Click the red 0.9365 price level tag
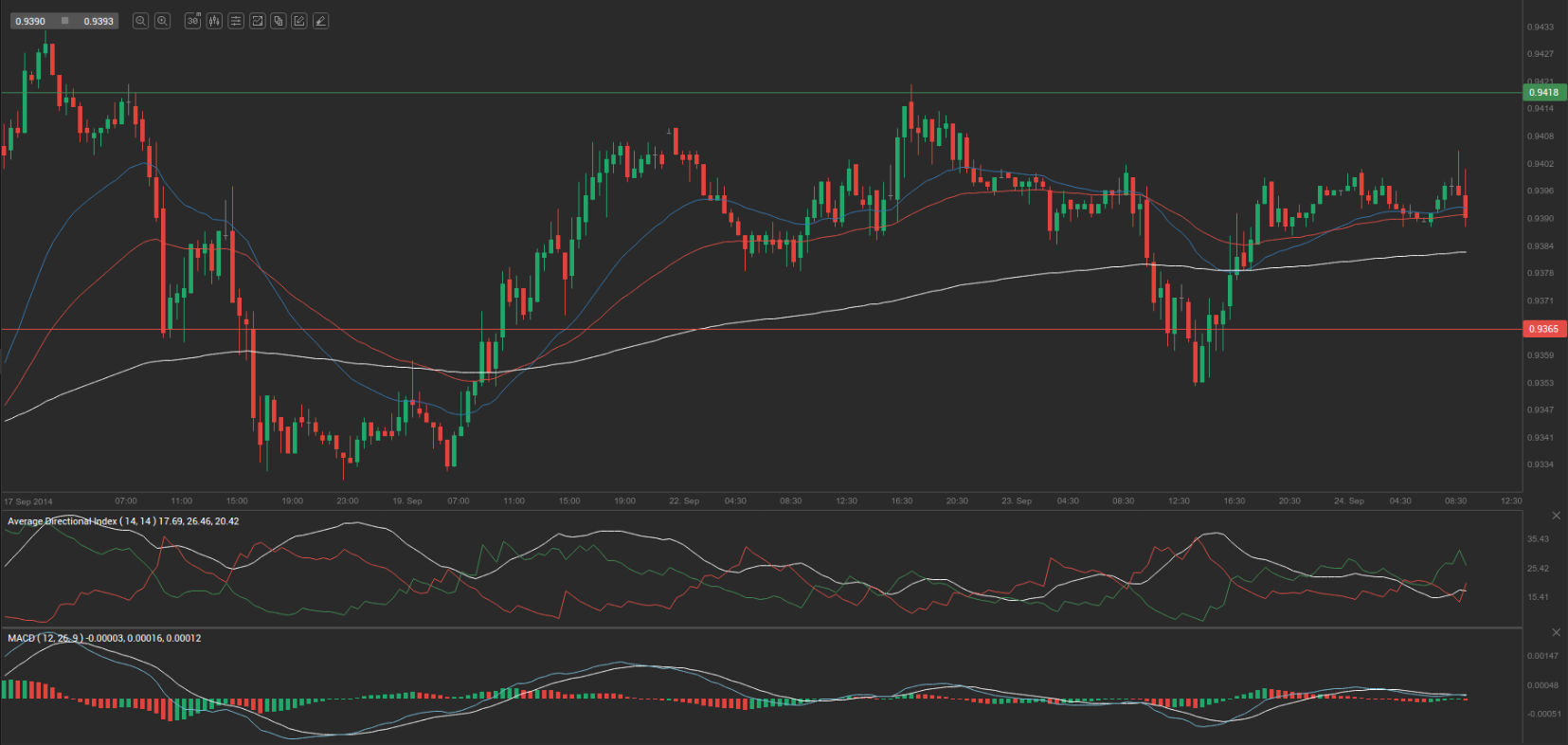 (1543, 329)
